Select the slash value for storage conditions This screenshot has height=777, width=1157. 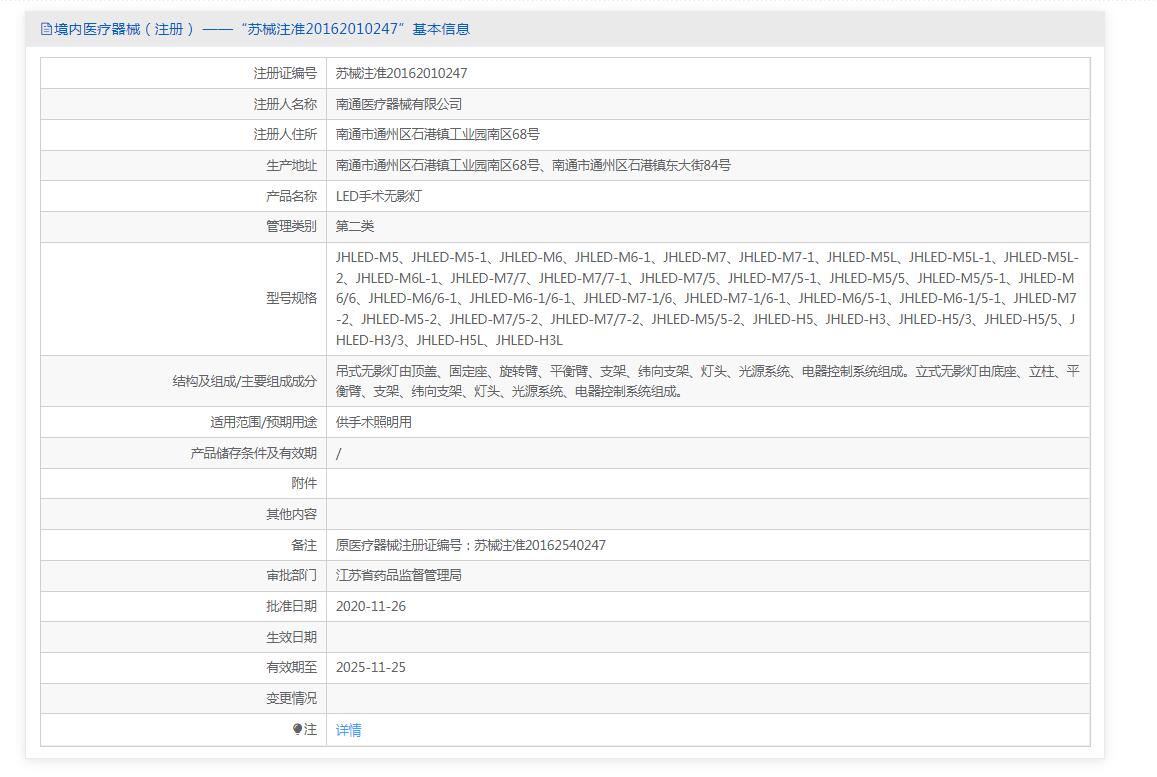339,453
